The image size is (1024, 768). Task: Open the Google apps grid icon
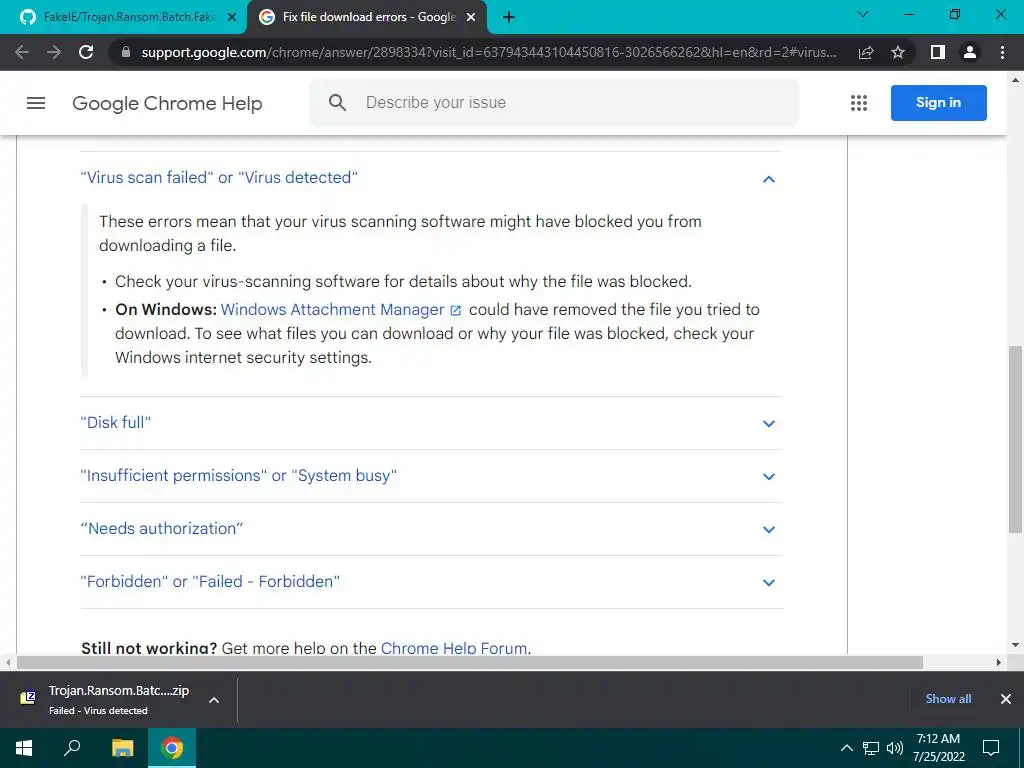(859, 103)
